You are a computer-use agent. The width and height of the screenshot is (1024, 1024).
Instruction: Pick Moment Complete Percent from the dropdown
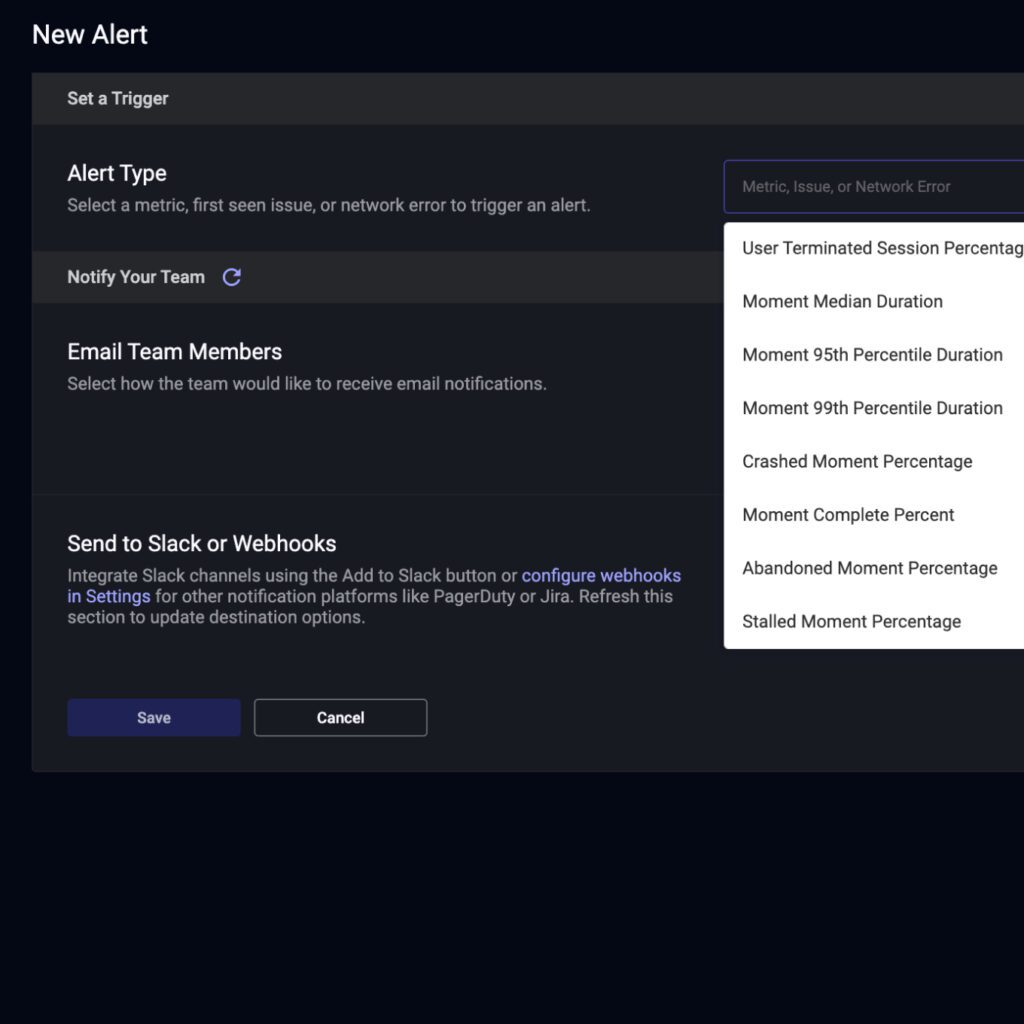pos(848,514)
